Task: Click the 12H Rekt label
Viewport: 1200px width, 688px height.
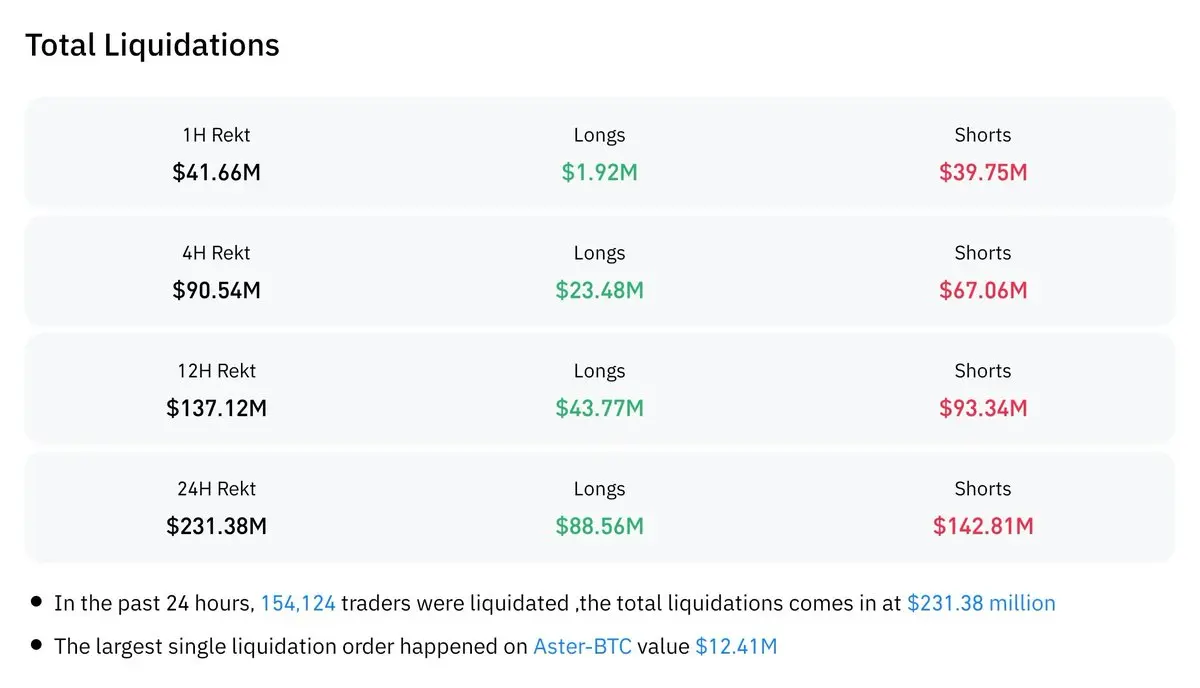Action: (216, 371)
